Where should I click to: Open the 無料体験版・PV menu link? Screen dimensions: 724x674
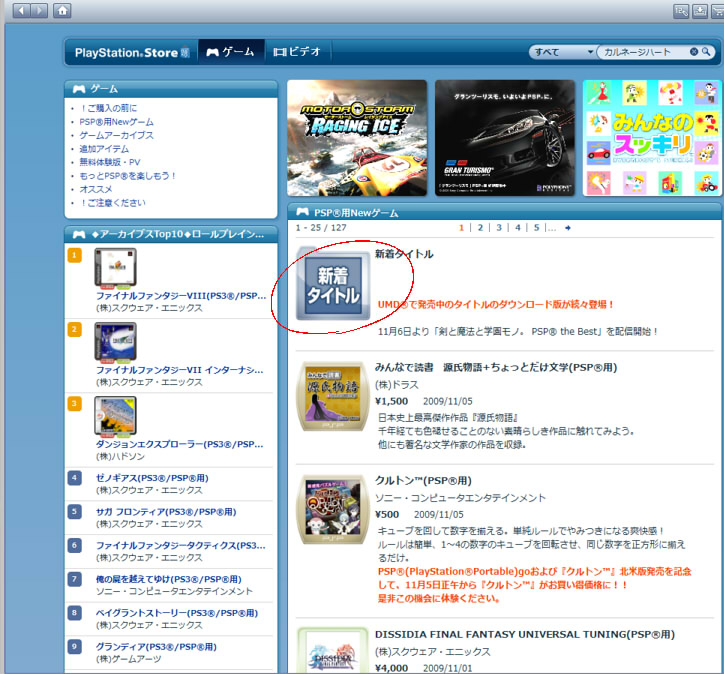110,162
